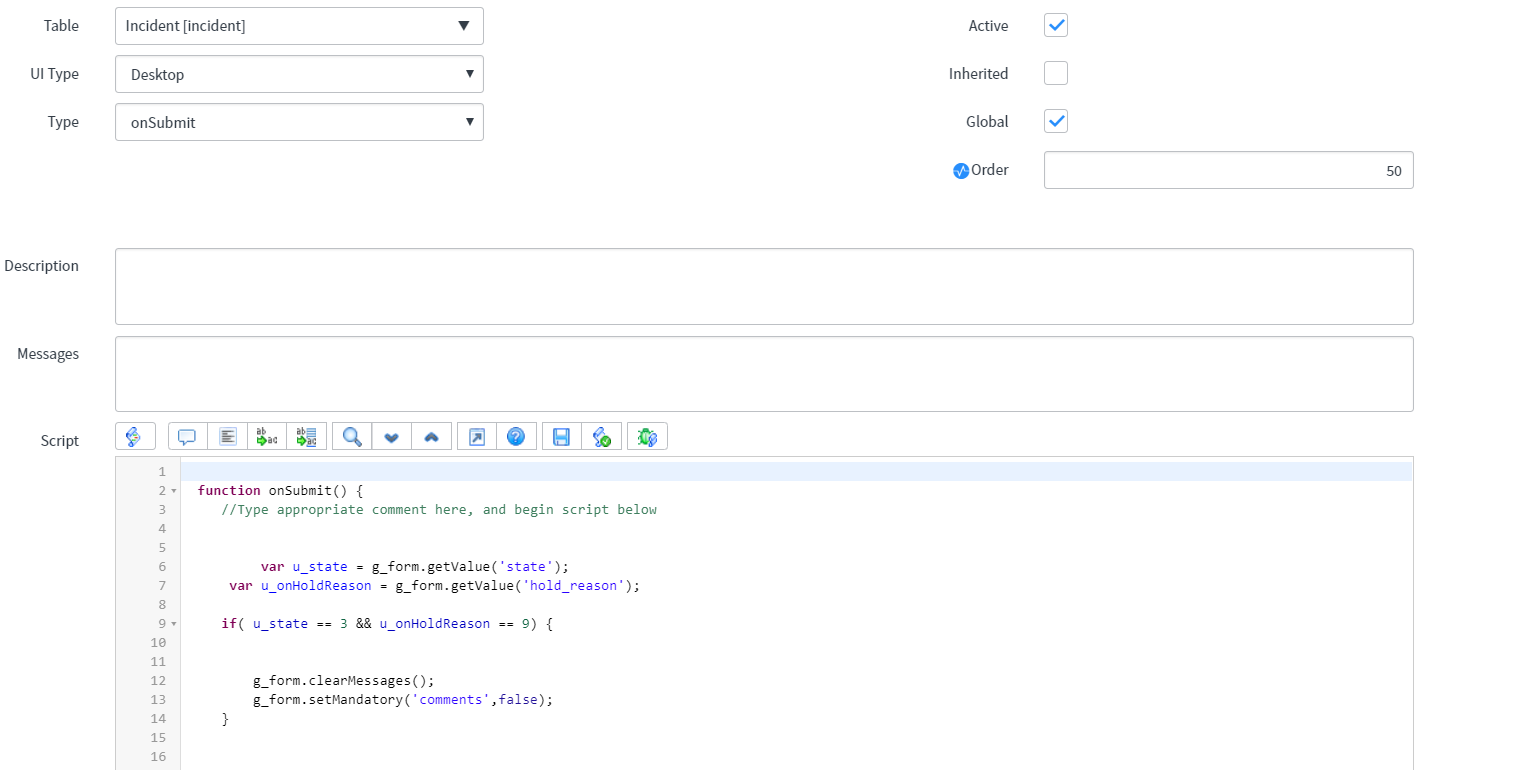Collapse the onSubmit function fold arrow
The image size is (1516, 770).
click(x=173, y=491)
